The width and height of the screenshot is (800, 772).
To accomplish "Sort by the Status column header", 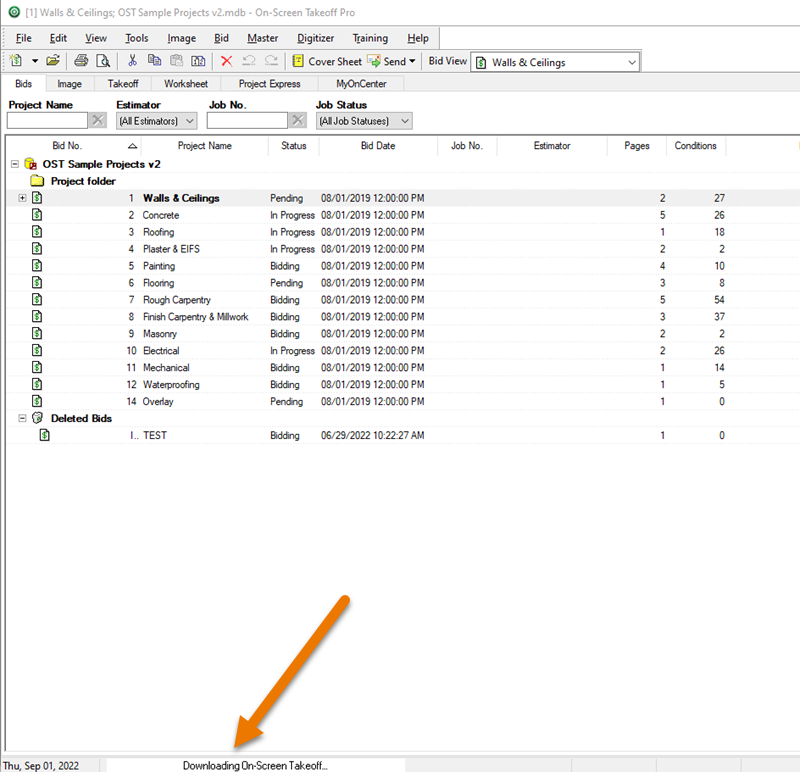I will [x=294, y=146].
